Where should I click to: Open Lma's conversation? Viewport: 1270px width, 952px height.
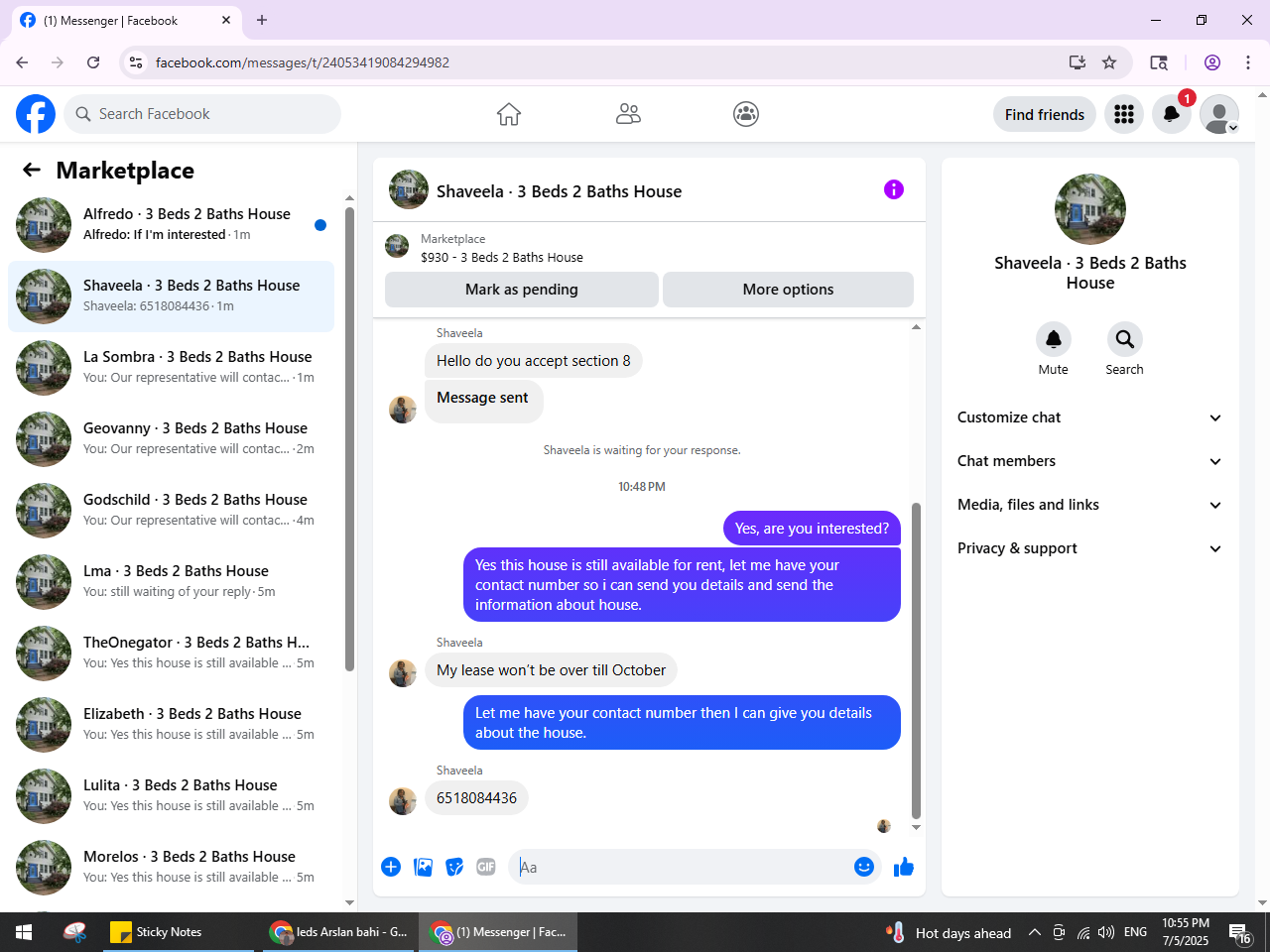coord(171,582)
